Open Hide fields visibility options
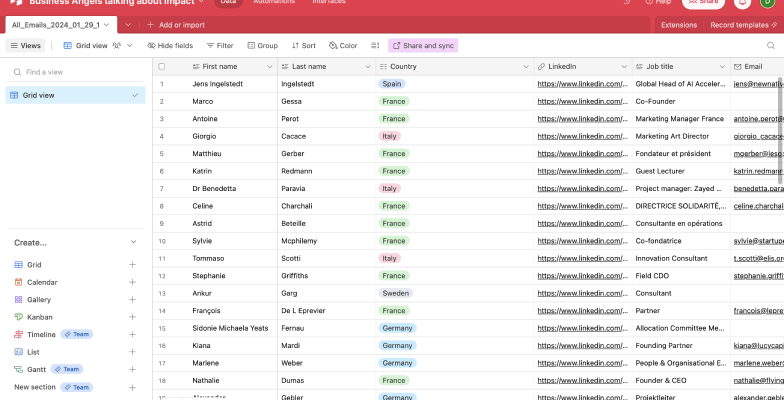 170,46
